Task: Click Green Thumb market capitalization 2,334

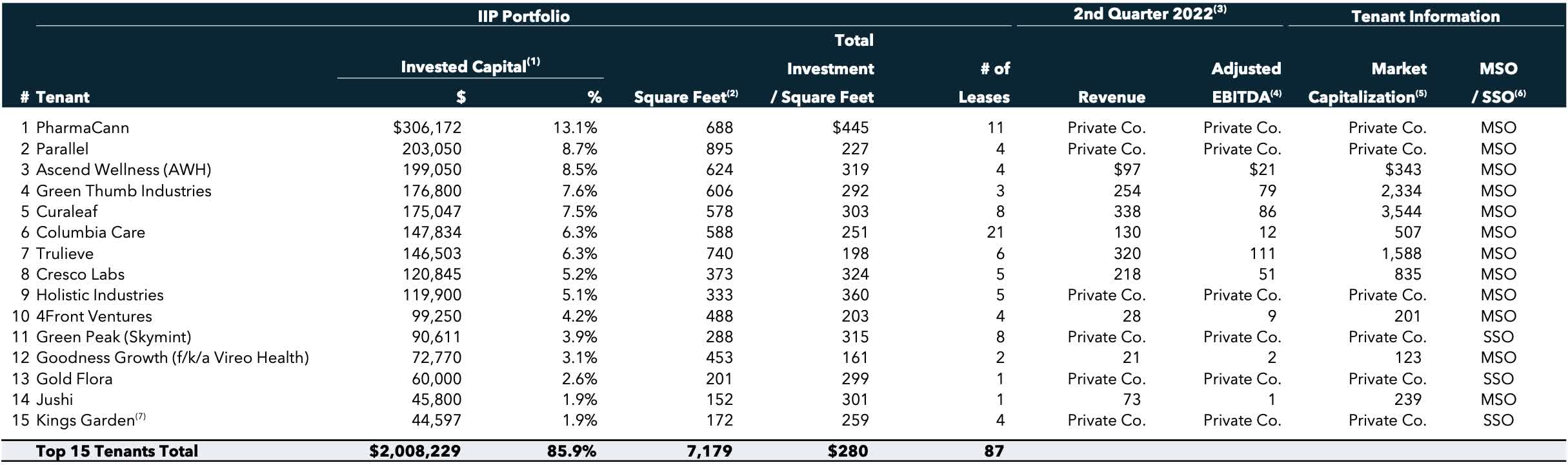Action: (x=1401, y=191)
